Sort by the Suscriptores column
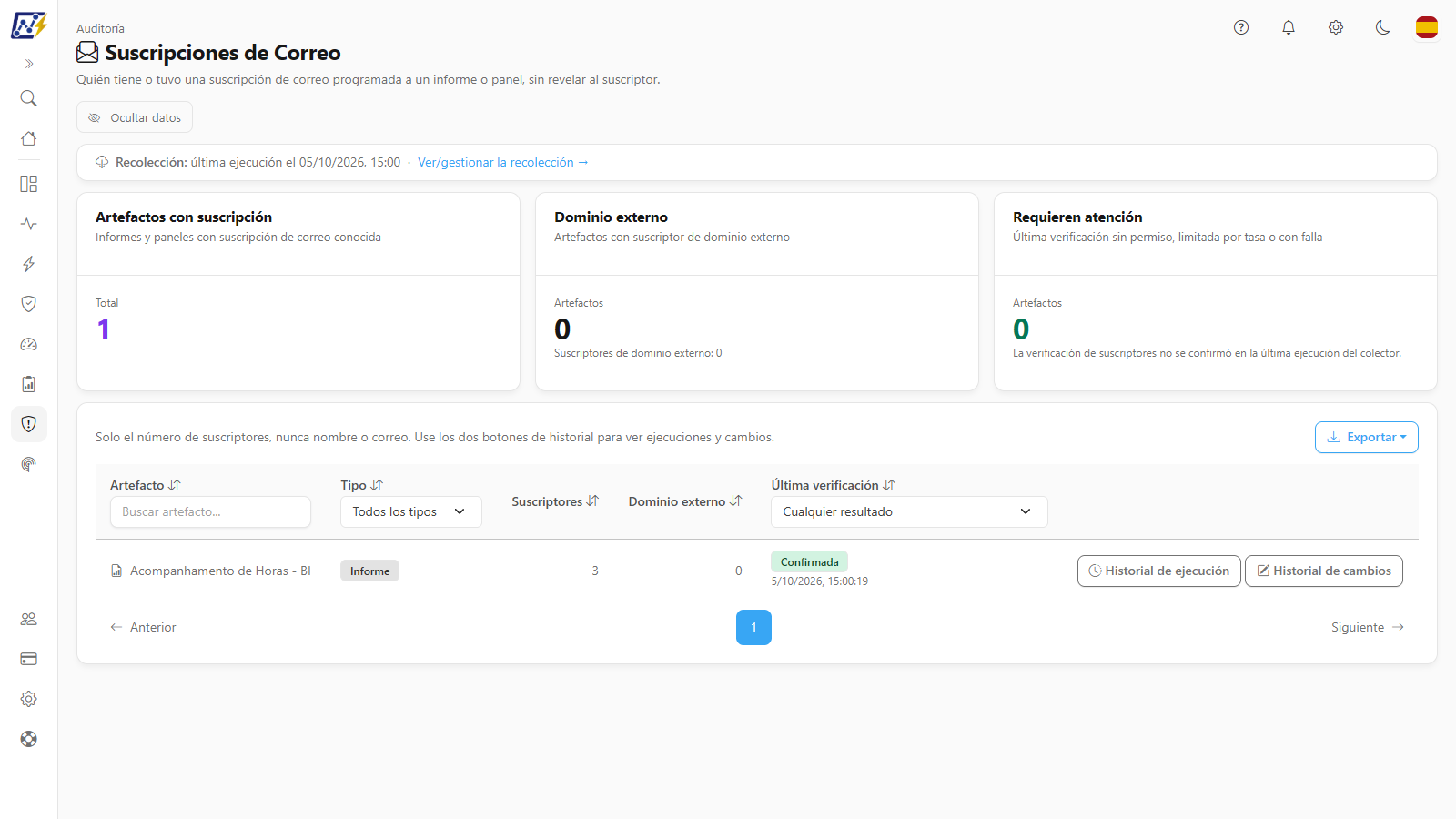This screenshot has width=1456, height=819. [x=555, y=501]
